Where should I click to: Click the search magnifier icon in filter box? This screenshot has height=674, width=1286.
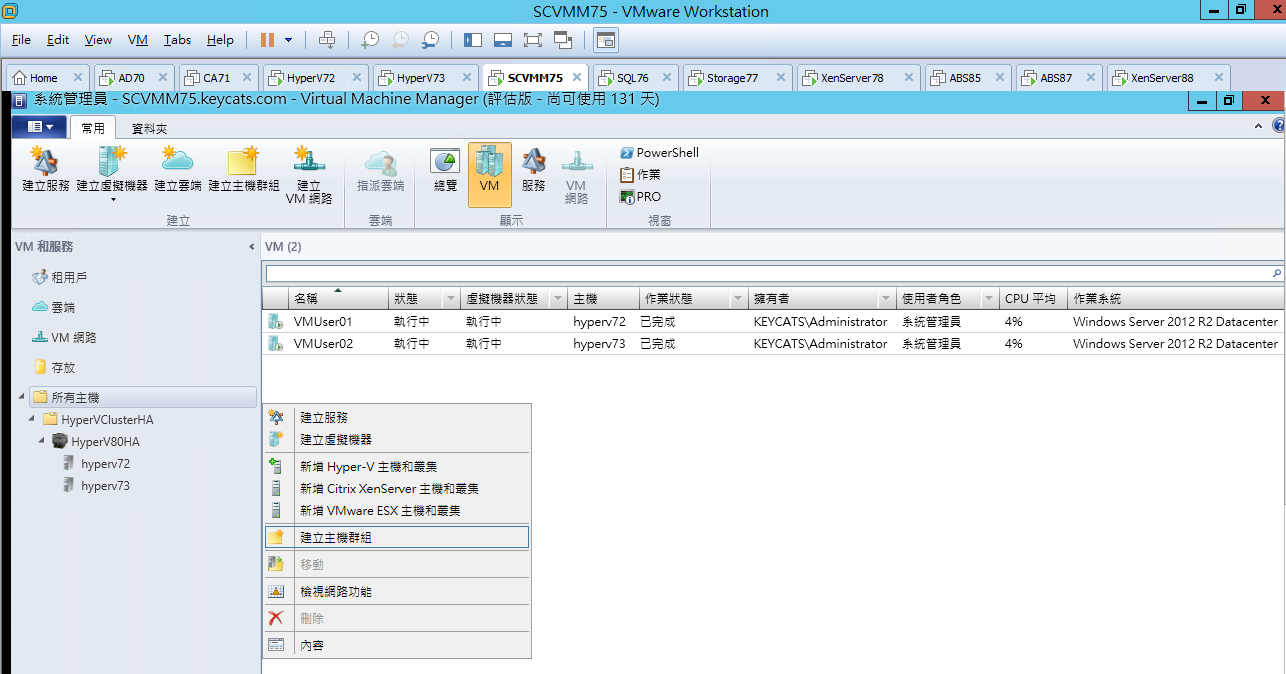point(1276,273)
